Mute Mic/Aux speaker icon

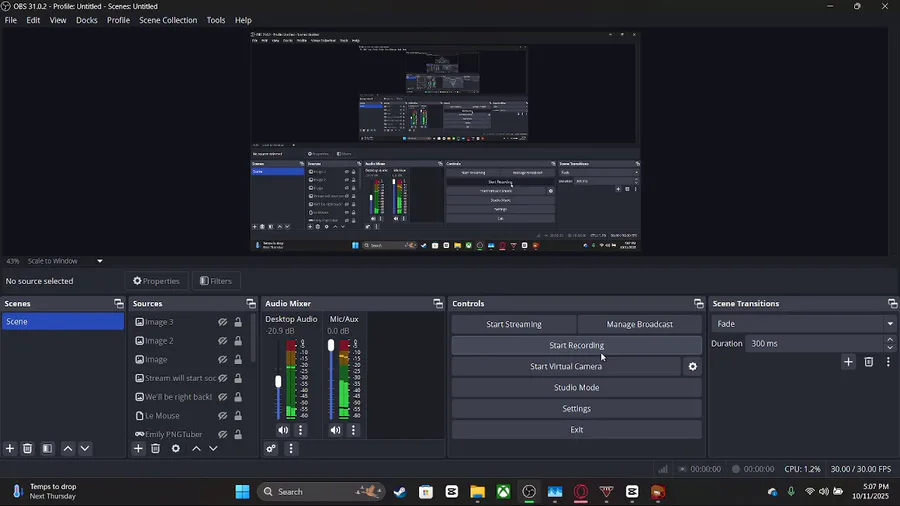336,430
